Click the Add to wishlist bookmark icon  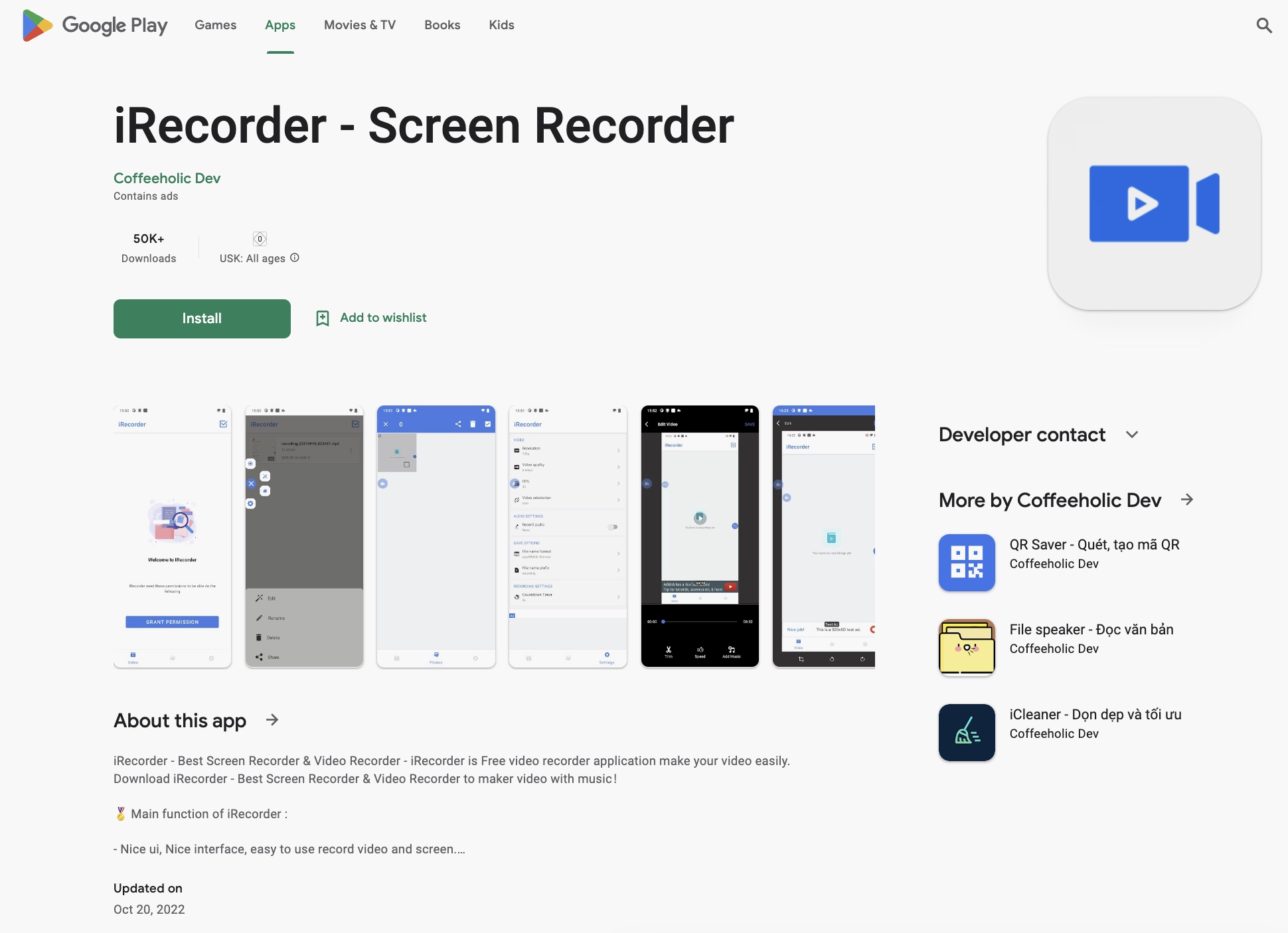click(x=322, y=318)
